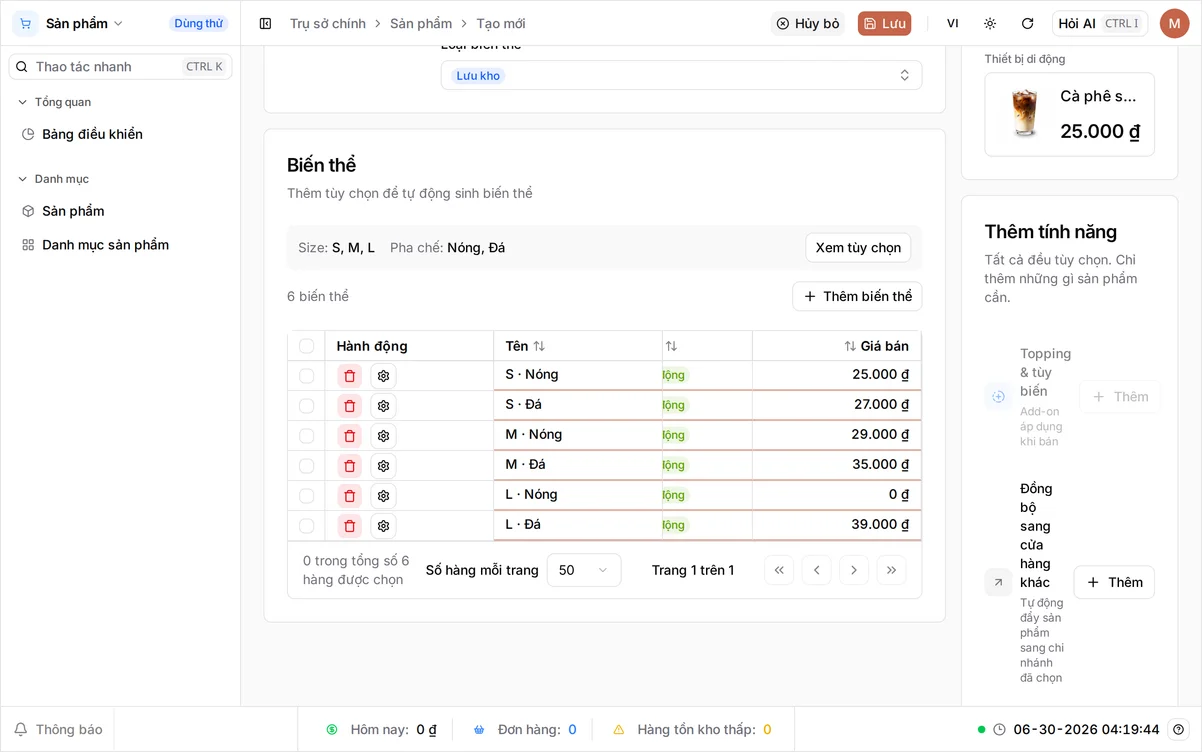Click the Lưu save button
This screenshot has width=1202, height=752.
point(884,23)
